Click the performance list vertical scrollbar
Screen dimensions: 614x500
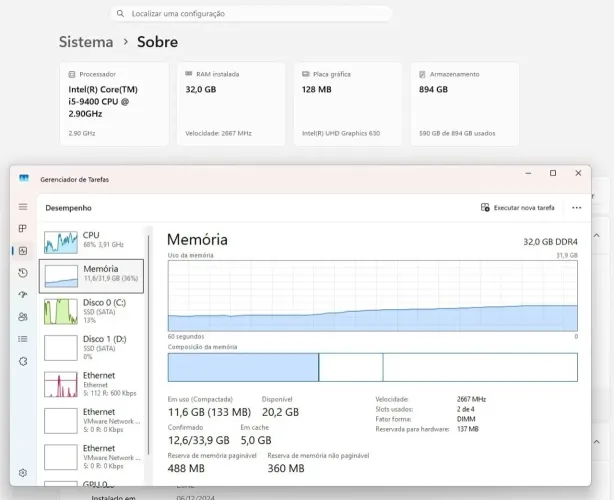click(x=148, y=345)
